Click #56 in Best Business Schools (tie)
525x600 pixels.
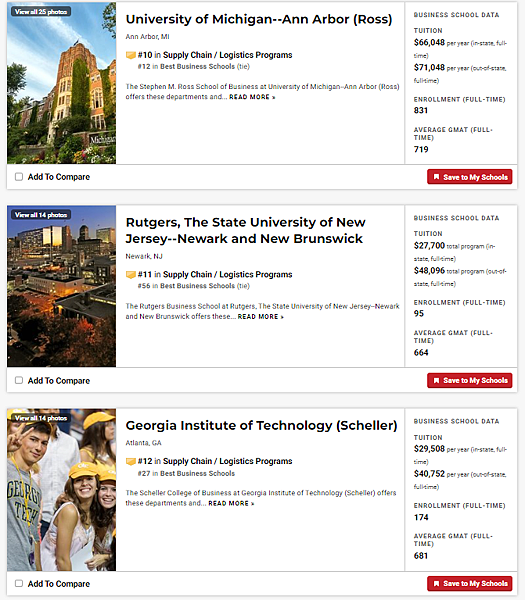click(194, 286)
